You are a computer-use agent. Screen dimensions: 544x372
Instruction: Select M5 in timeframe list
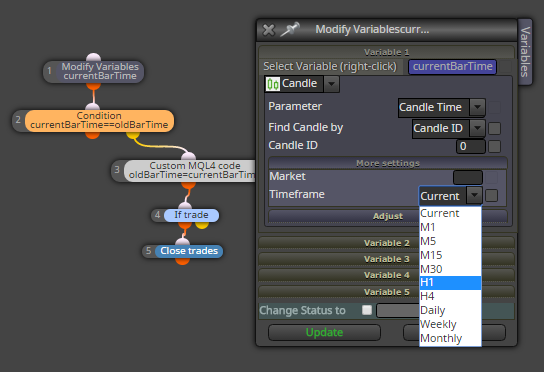[450, 241]
